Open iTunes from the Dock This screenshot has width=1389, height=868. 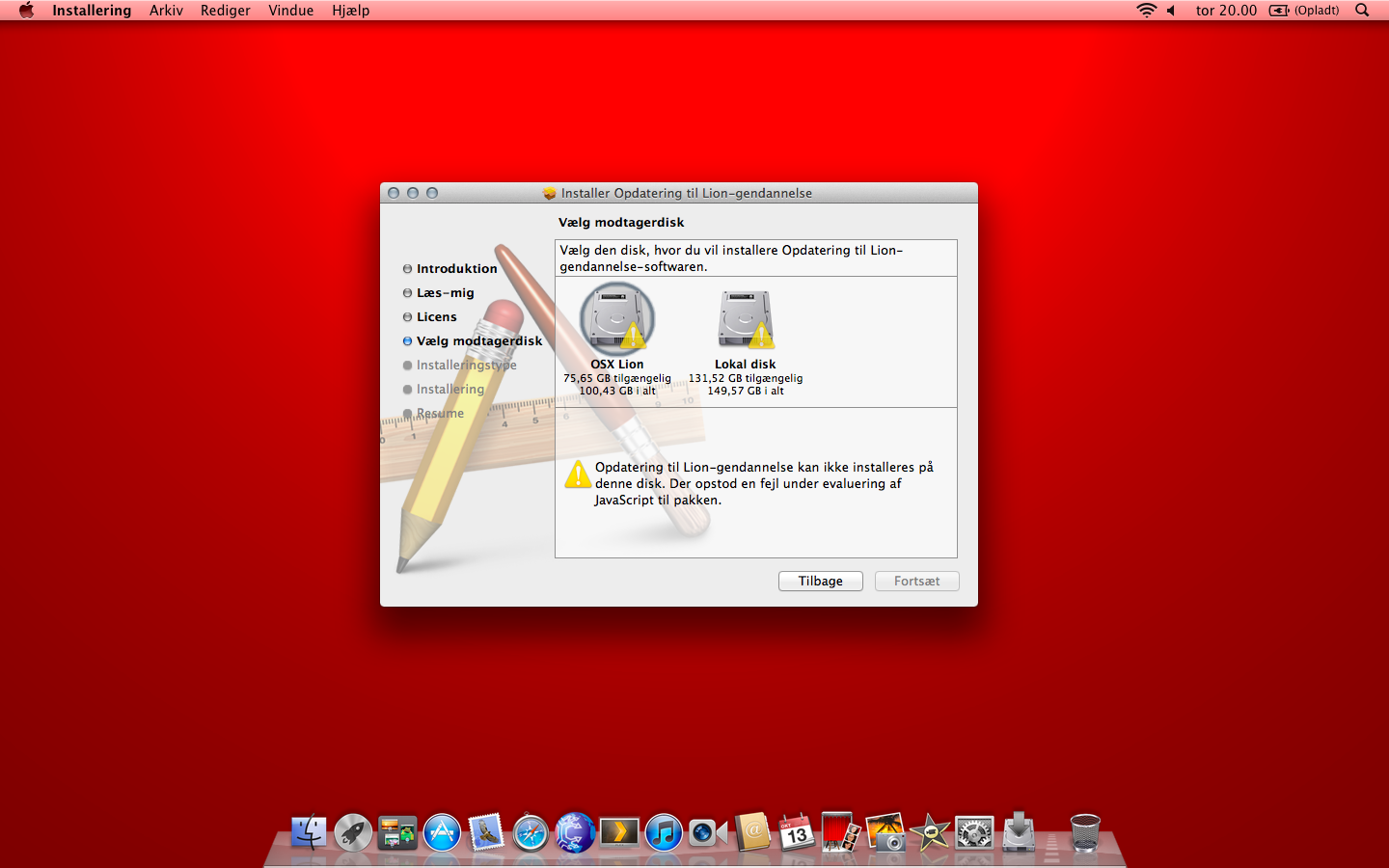(664, 832)
